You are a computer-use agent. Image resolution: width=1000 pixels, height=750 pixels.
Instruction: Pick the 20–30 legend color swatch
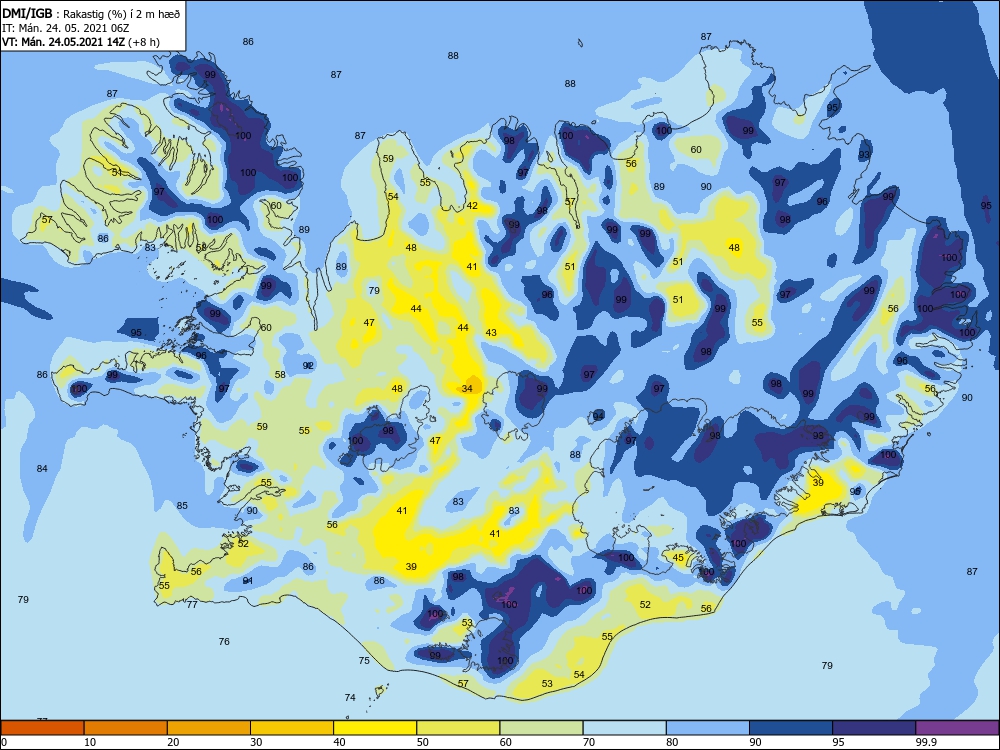(209, 728)
